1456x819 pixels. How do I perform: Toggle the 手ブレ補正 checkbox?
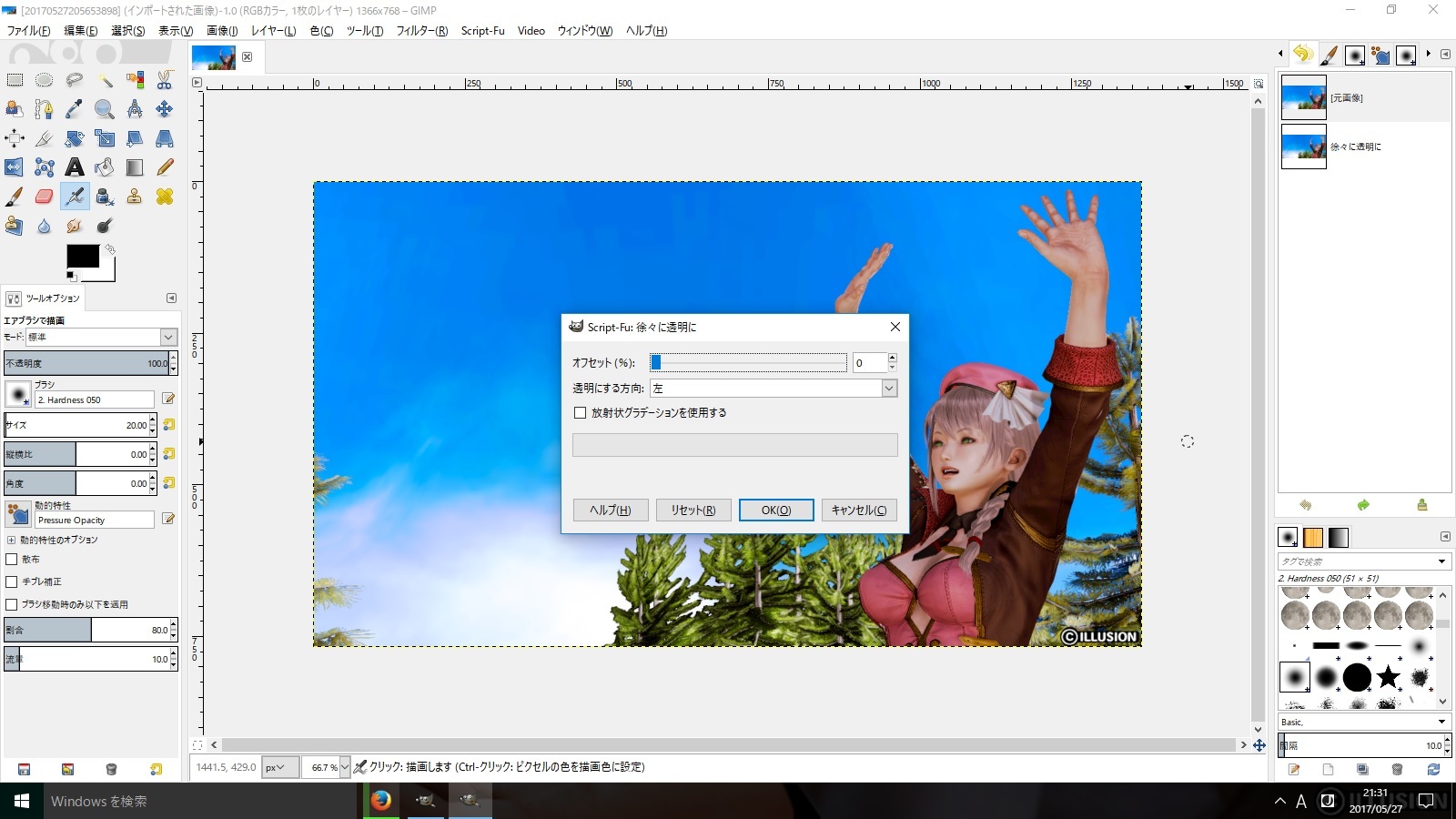click(12, 581)
